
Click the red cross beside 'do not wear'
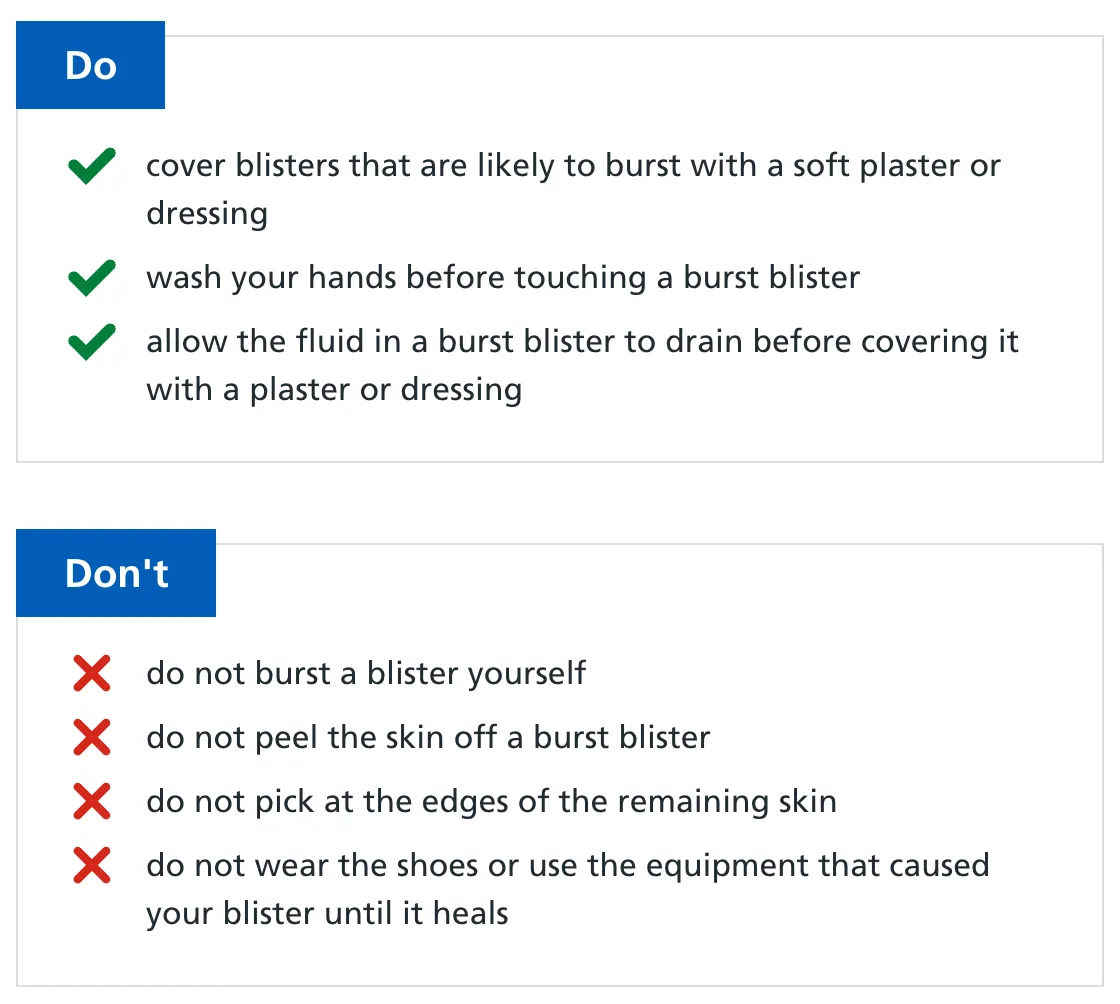92,866
